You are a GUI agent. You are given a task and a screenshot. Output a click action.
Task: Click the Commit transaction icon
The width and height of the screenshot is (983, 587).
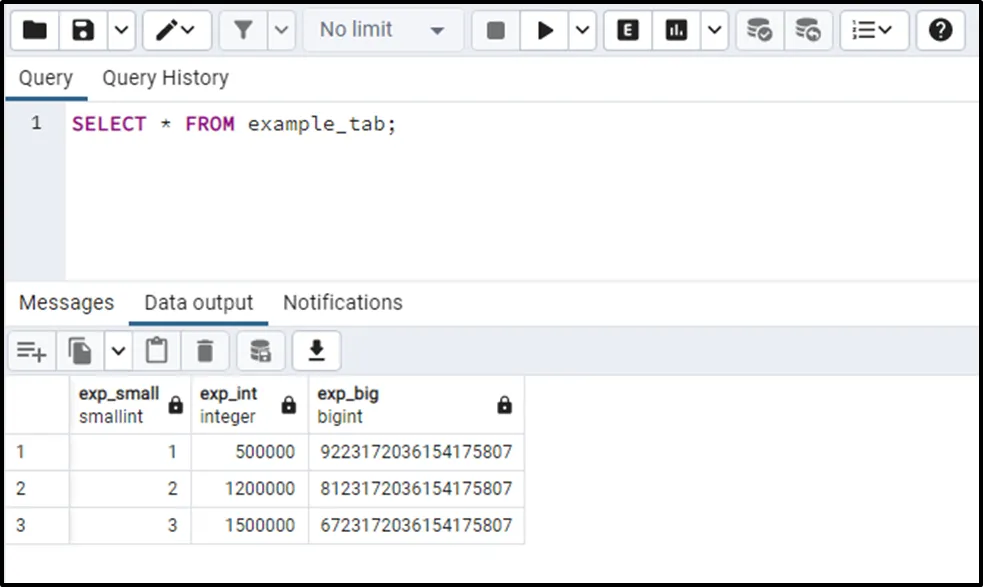[x=760, y=30]
